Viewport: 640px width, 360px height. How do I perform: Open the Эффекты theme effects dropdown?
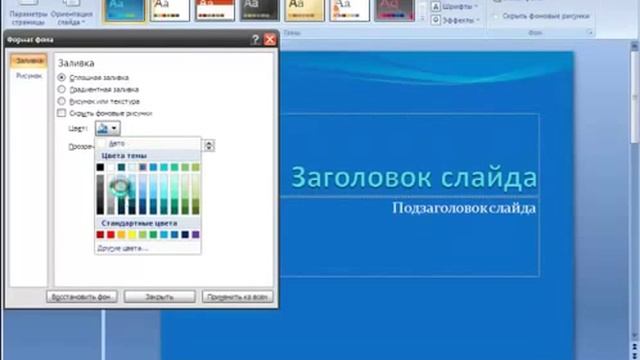(x=454, y=20)
